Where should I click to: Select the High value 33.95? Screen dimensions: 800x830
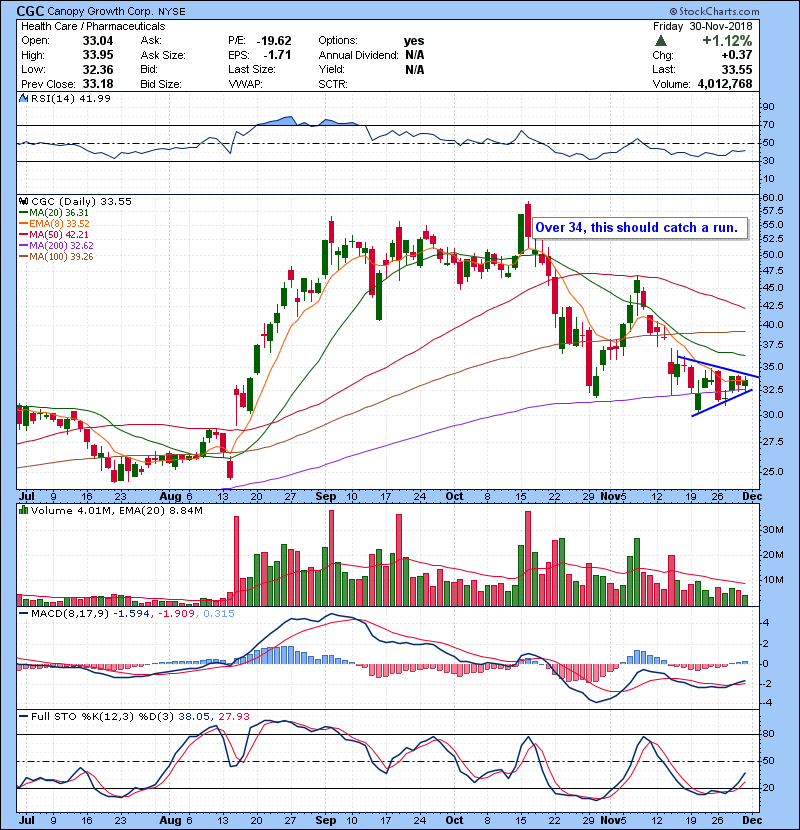point(98,55)
